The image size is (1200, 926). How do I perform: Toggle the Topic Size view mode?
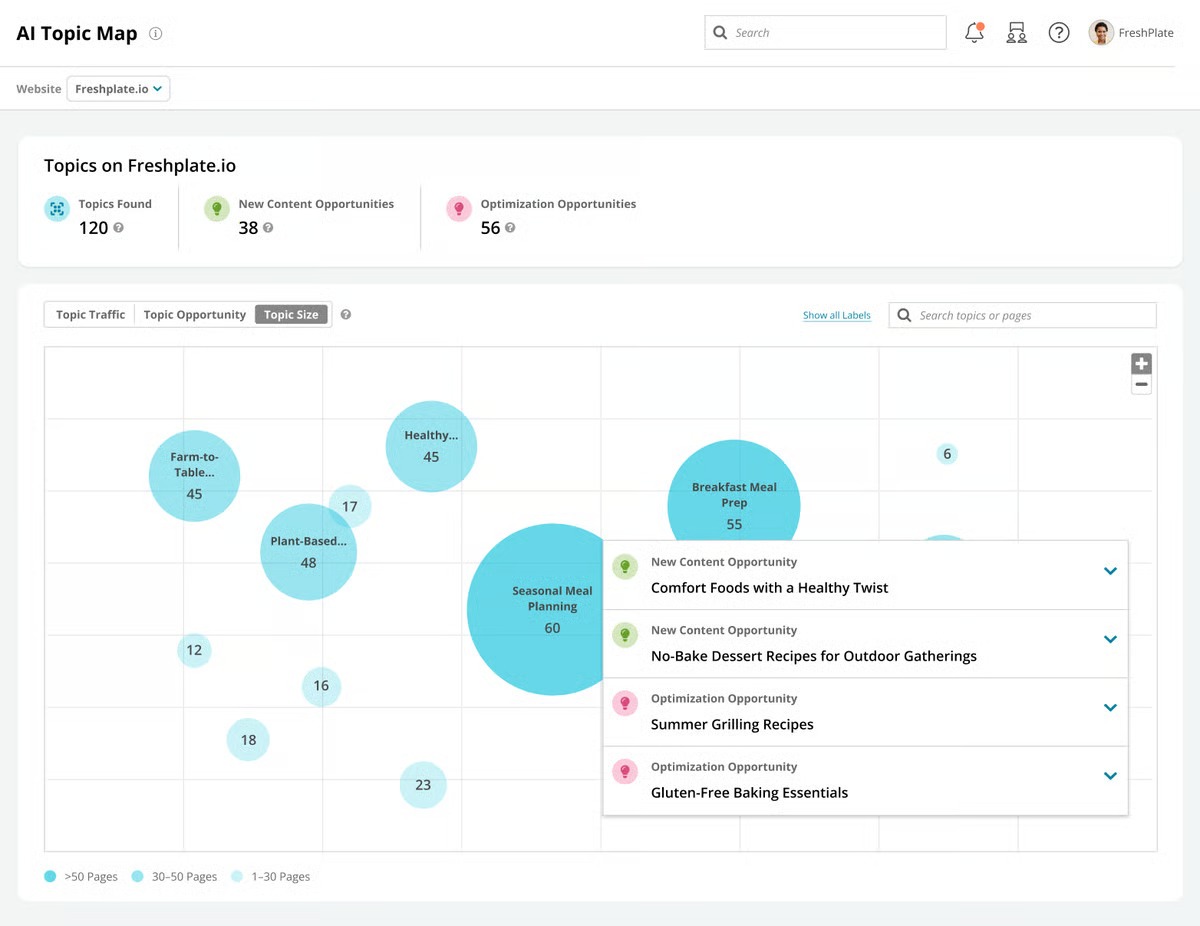pyautogui.click(x=290, y=314)
